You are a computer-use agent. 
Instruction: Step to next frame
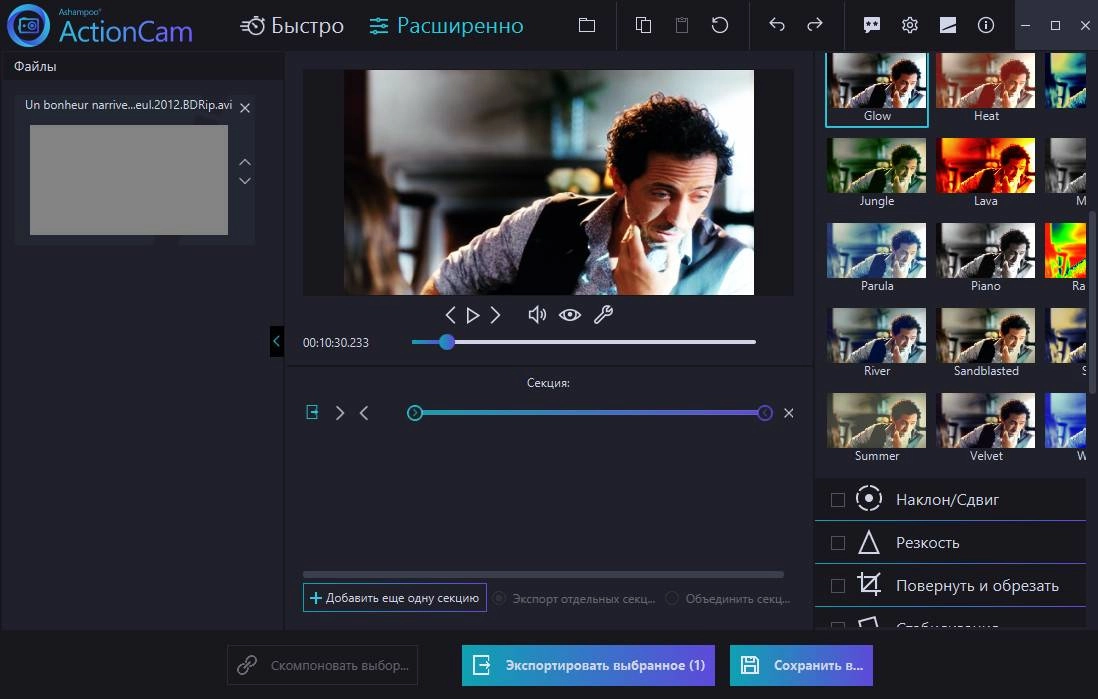click(x=495, y=315)
